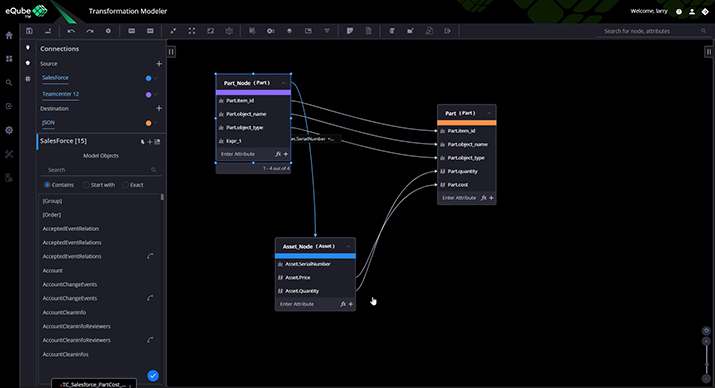Click the Teamcenter 12 purple color dot
715x388 pixels.
point(148,95)
